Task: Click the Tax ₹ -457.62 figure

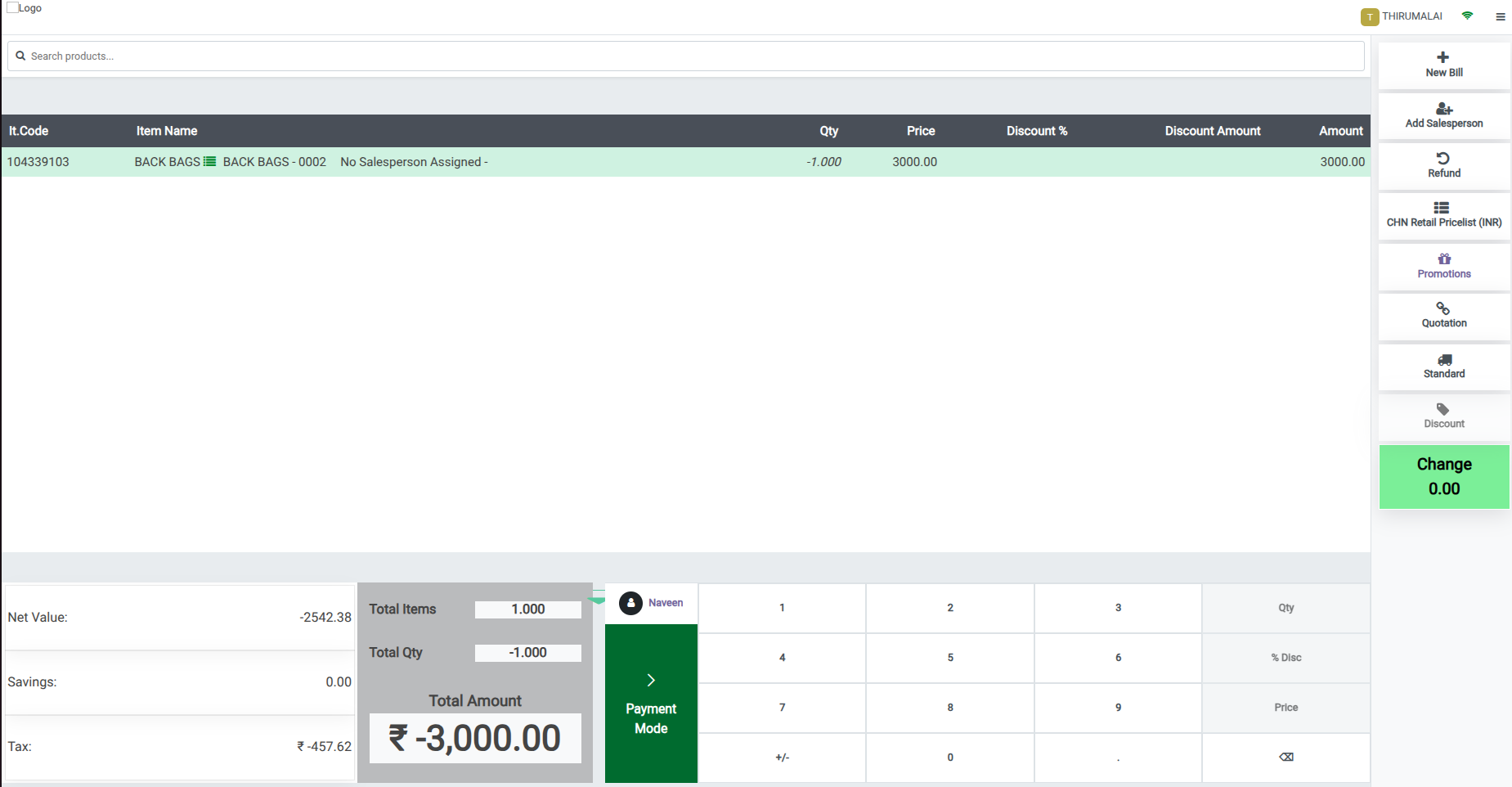Action: tap(324, 747)
